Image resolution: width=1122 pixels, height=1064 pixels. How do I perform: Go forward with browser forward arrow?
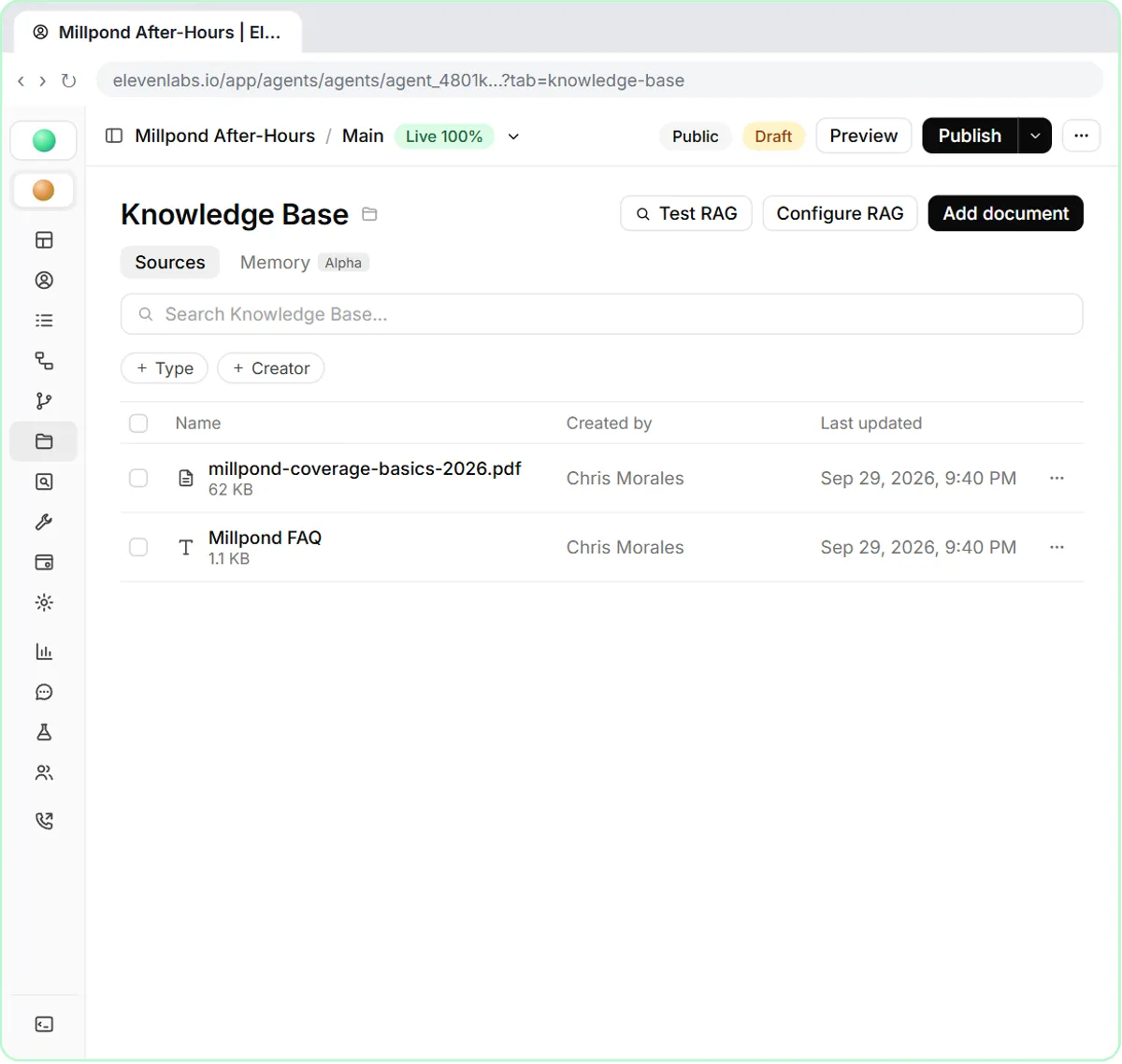(42, 81)
